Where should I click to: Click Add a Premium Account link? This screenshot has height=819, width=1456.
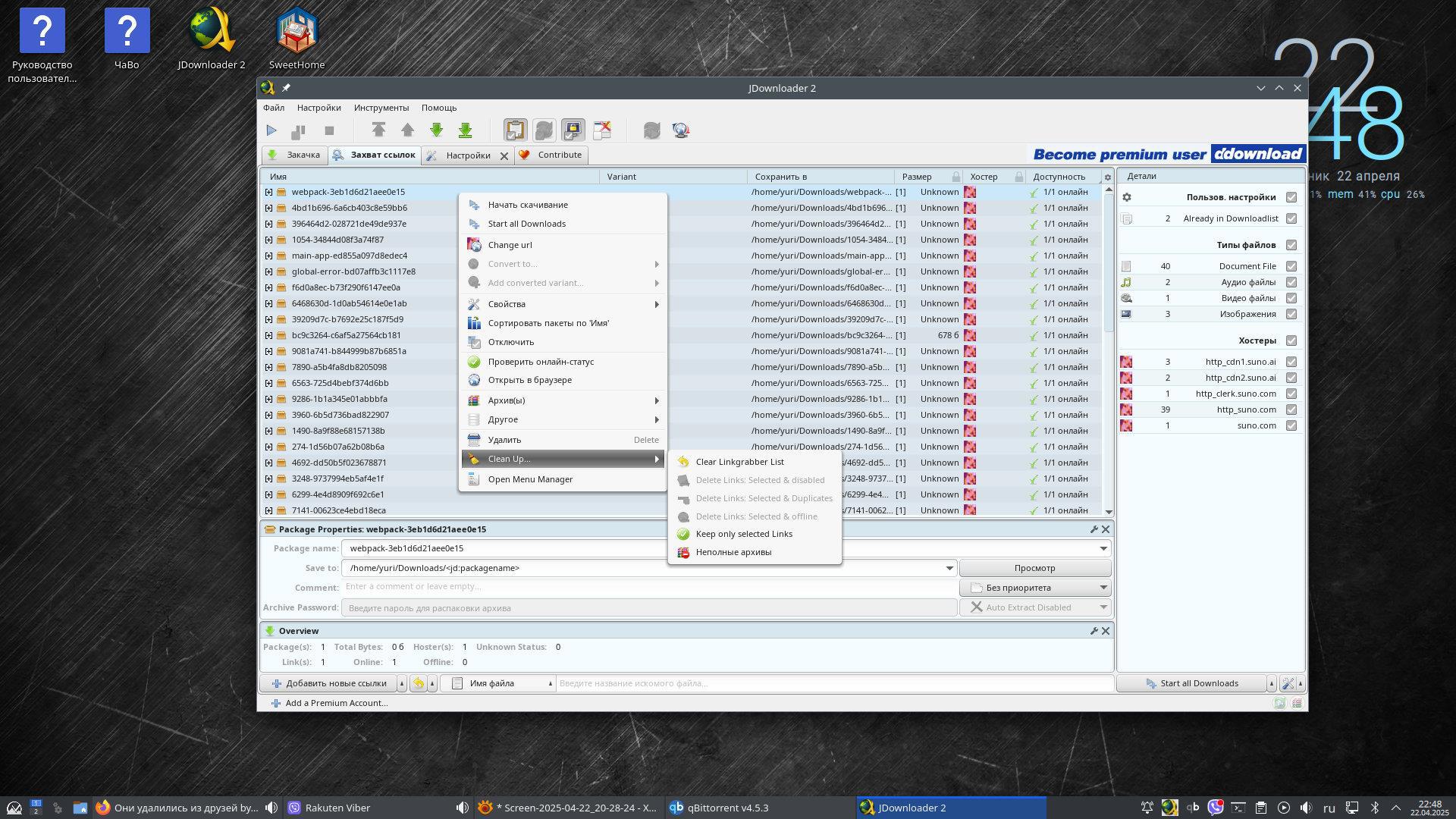[336, 703]
